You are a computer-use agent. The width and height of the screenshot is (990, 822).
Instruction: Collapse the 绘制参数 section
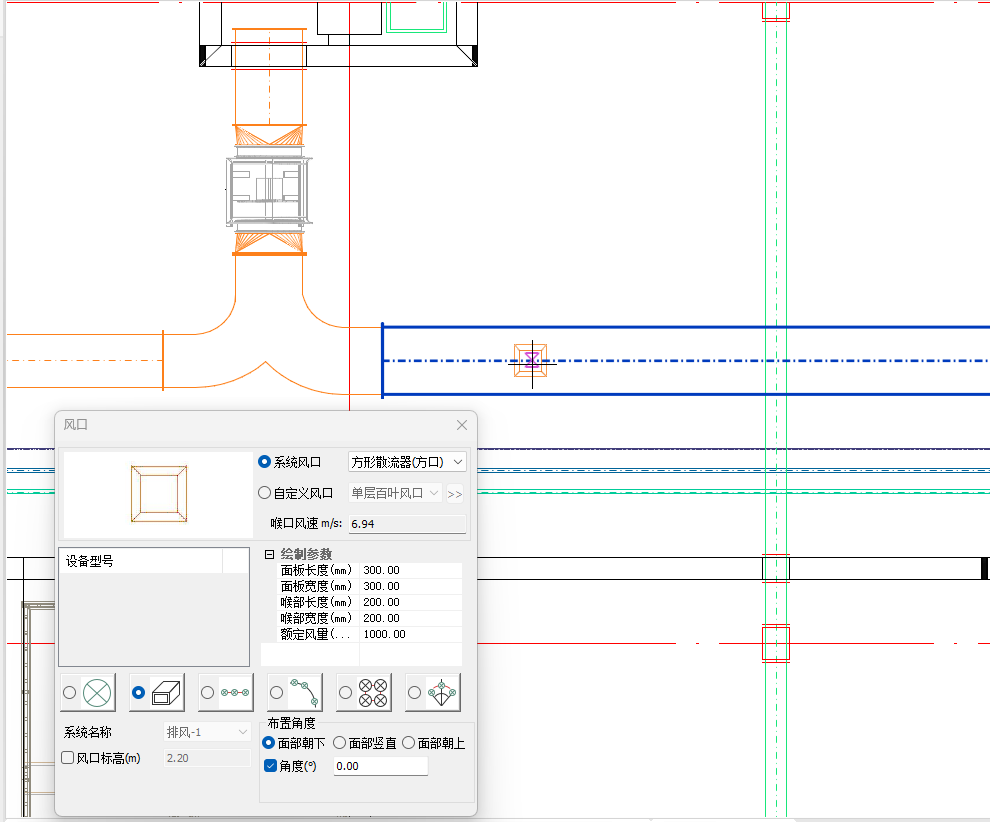click(269, 554)
